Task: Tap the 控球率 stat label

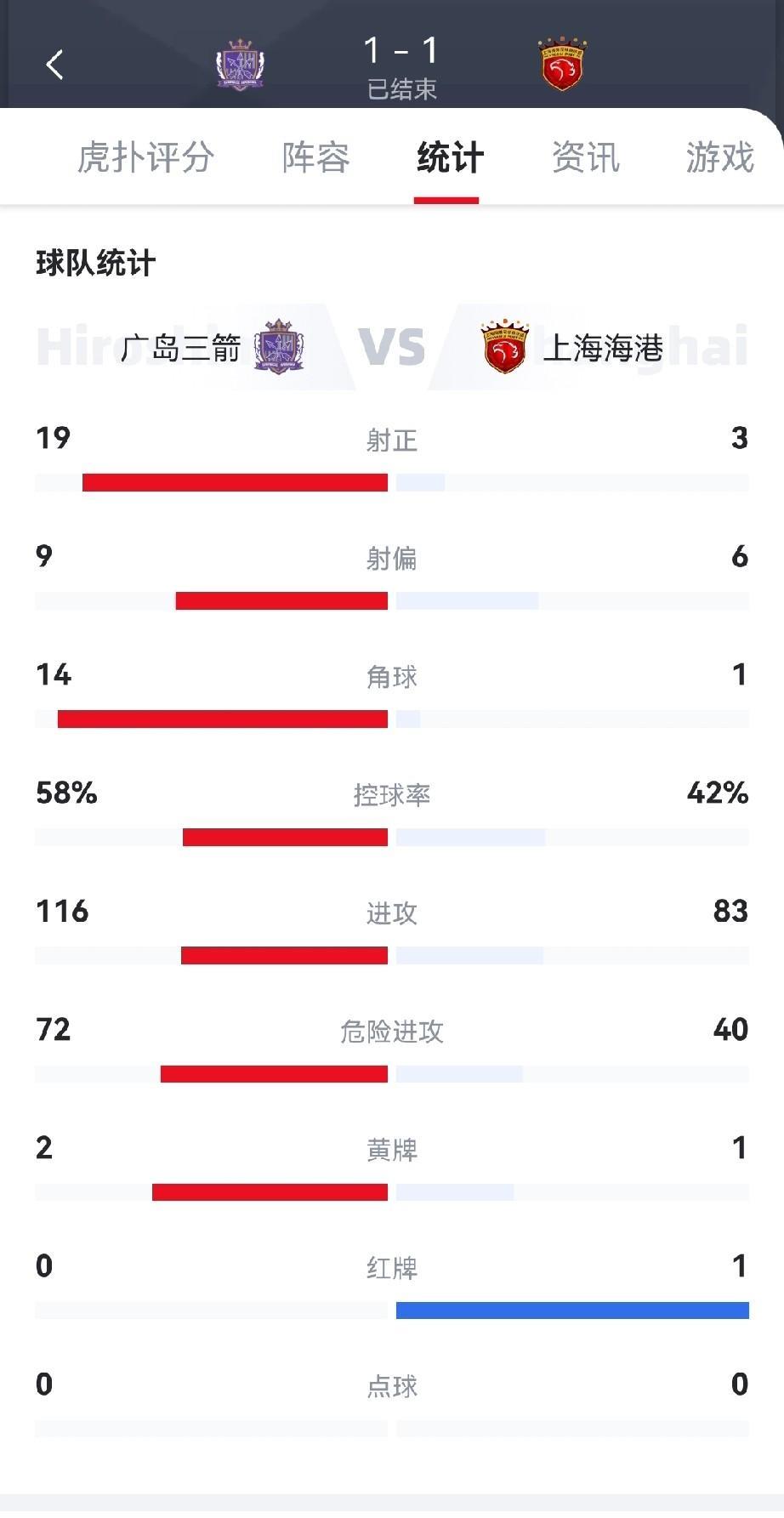Action: click(392, 795)
